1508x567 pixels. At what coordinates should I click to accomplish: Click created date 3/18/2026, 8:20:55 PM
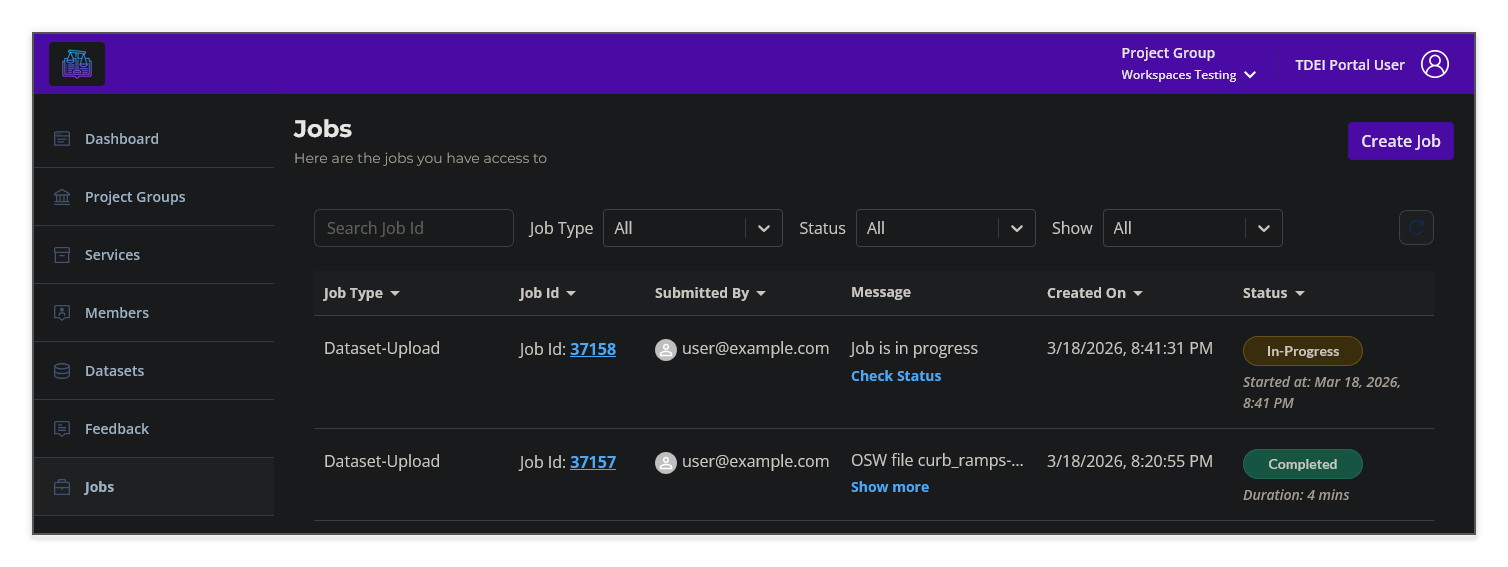(x=1130, y=462)
